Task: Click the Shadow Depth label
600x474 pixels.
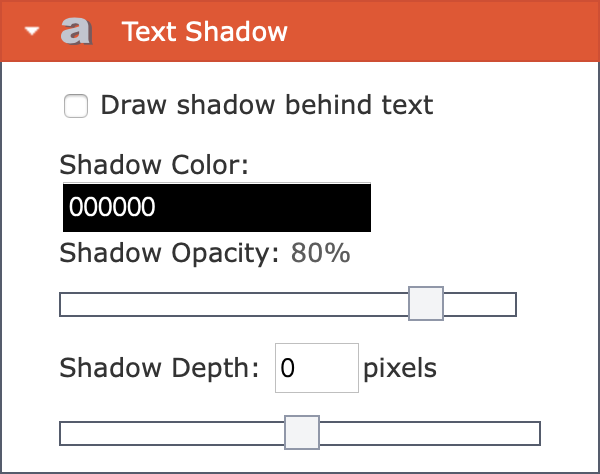Action: [x=159, y=368]
